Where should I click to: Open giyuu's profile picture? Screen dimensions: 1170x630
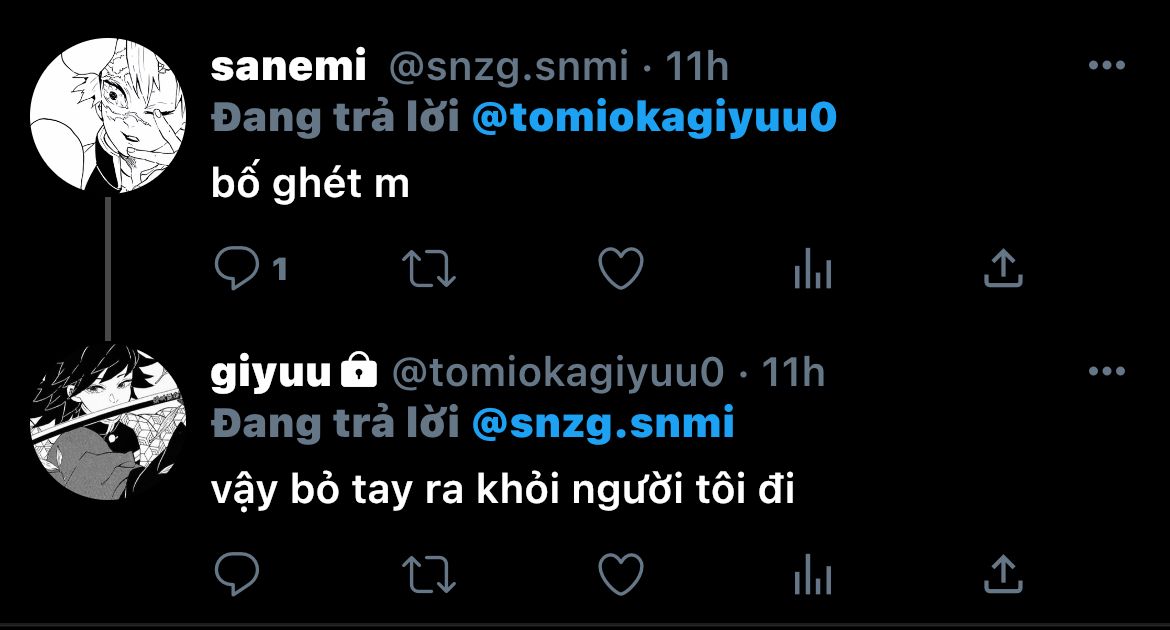click(x=109, y=421)
